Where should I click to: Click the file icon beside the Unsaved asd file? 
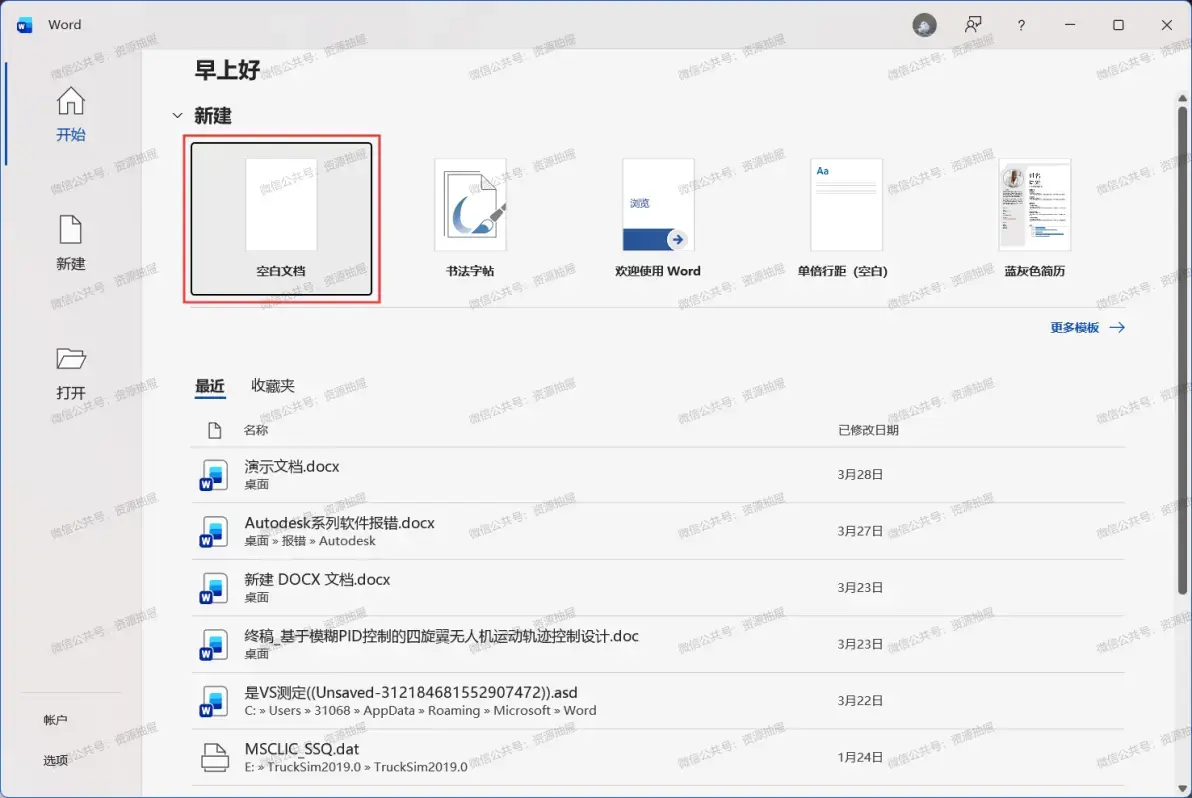click(214, 701)
